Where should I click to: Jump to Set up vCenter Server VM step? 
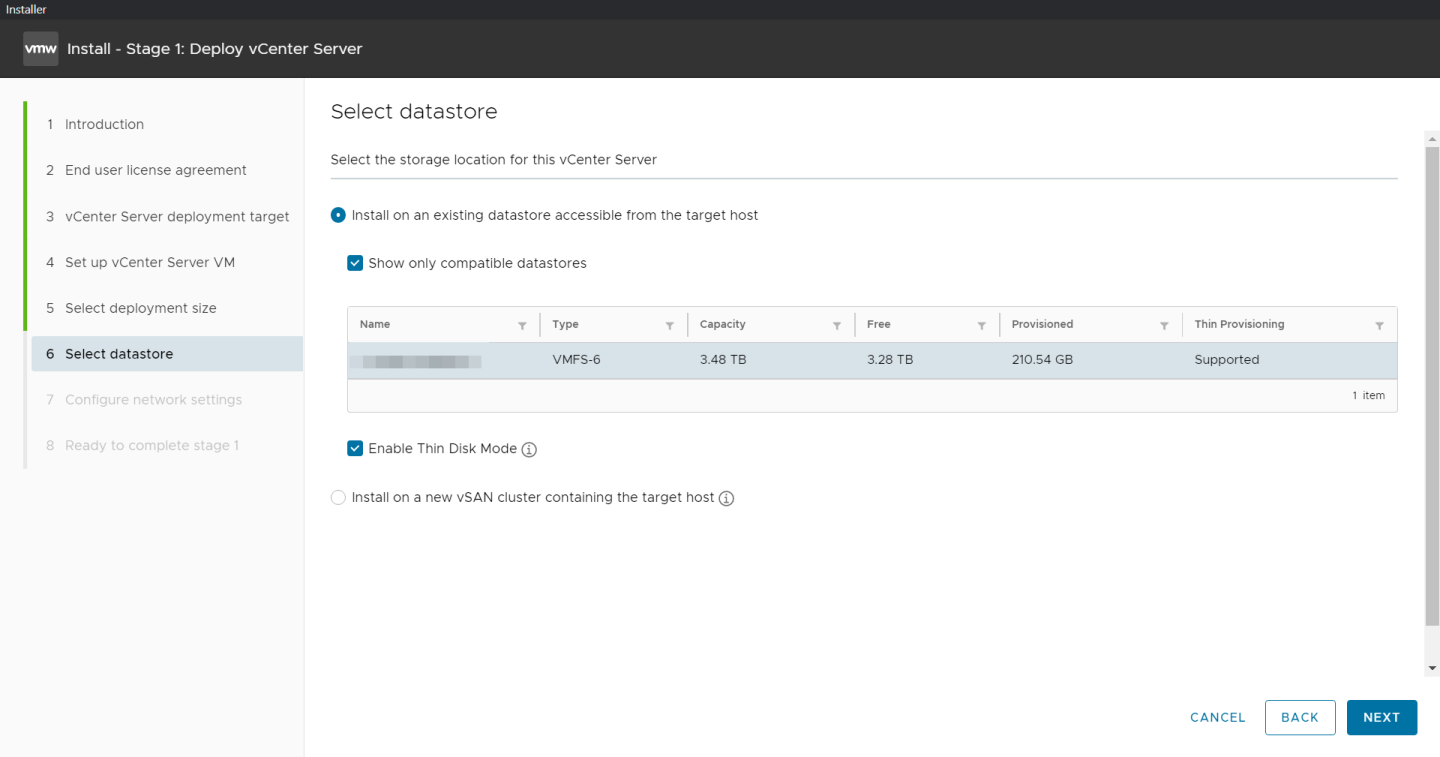[x=150, y=263]
